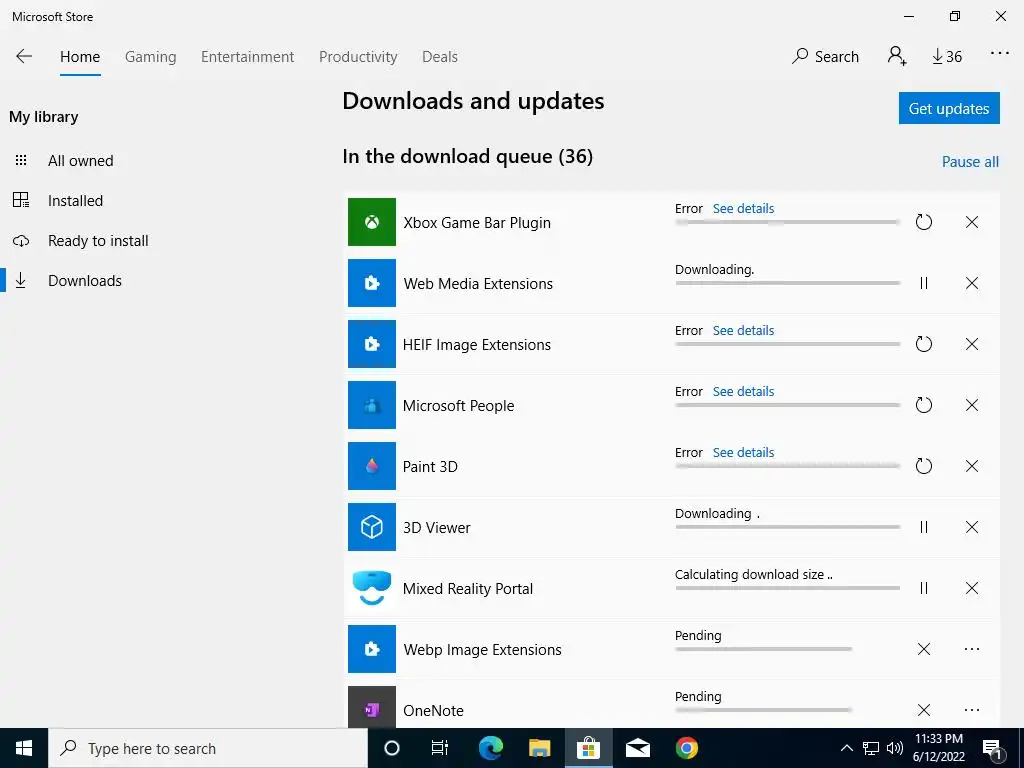Image resolution: width=1024 pixels, height=768 pixels.
Task: Switch to the Entertainment tab
Action: click(248, 57)
